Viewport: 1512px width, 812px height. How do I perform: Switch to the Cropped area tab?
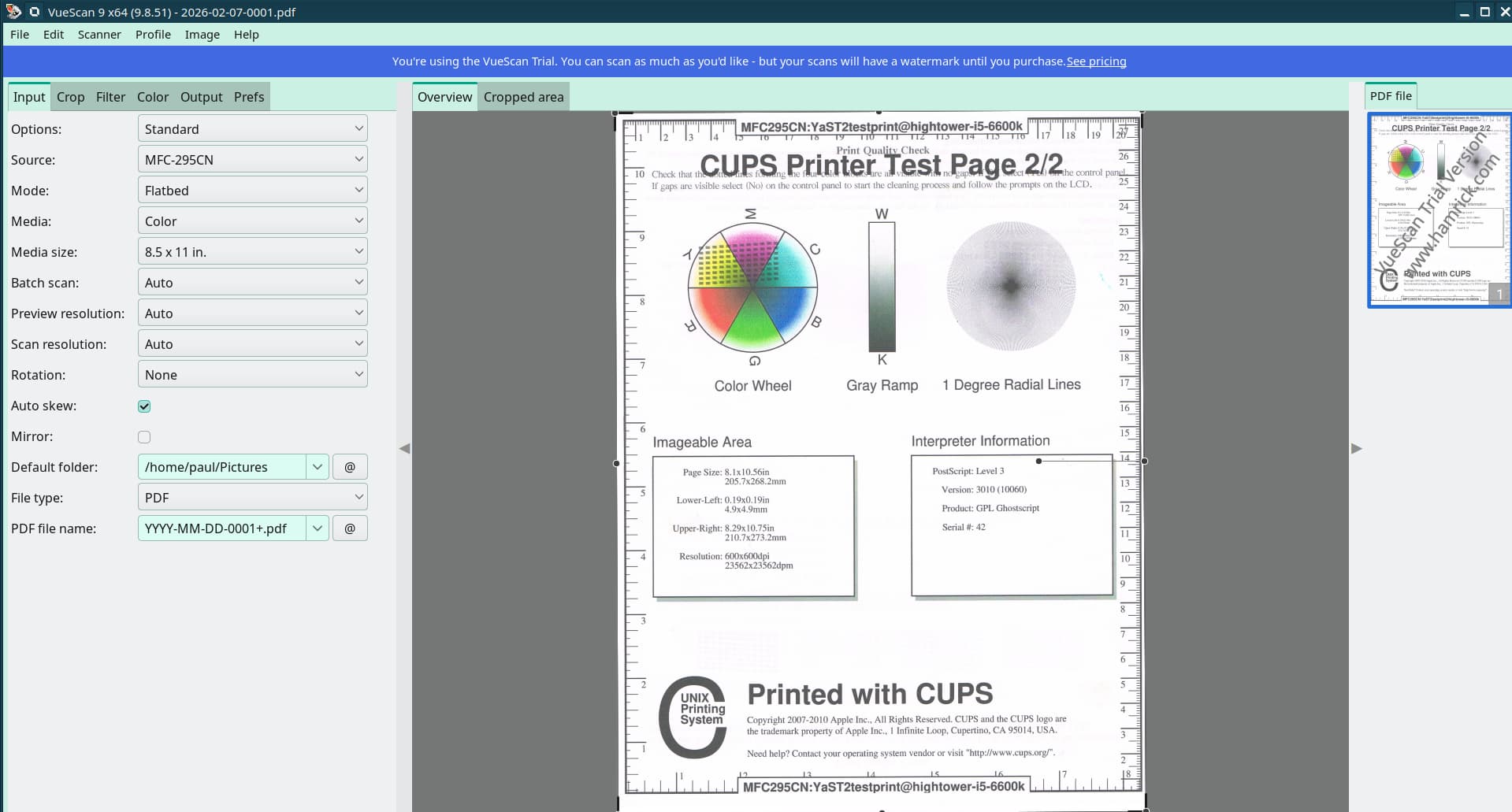pos(523,97)
